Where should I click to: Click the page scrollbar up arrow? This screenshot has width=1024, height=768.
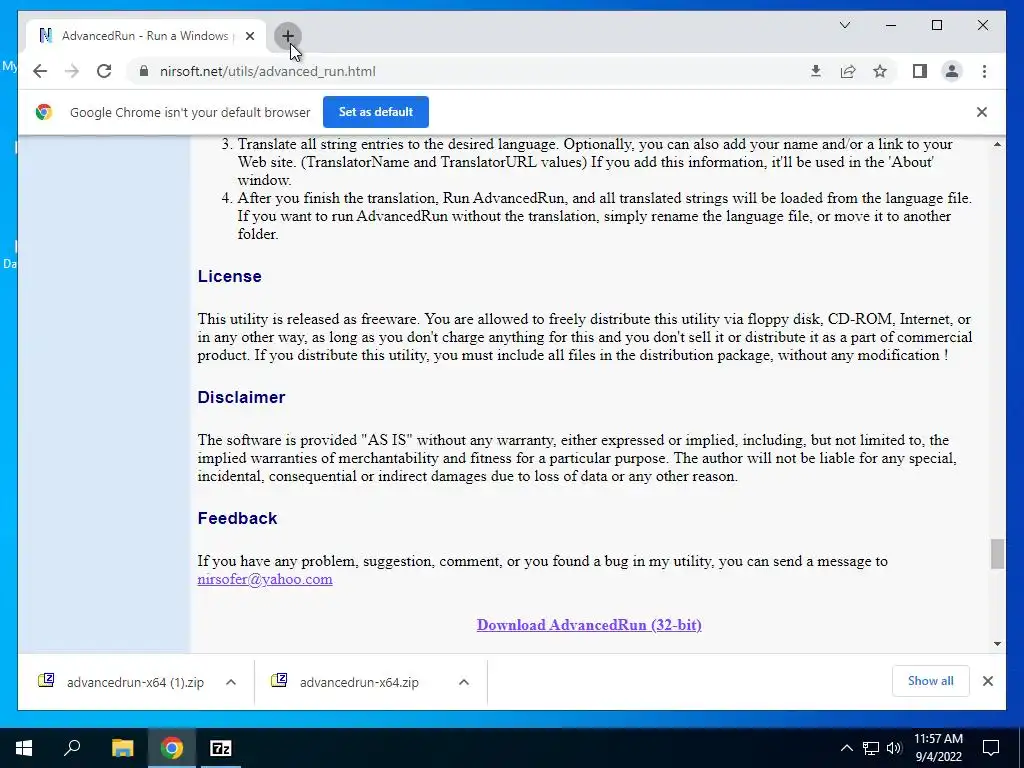997,144
